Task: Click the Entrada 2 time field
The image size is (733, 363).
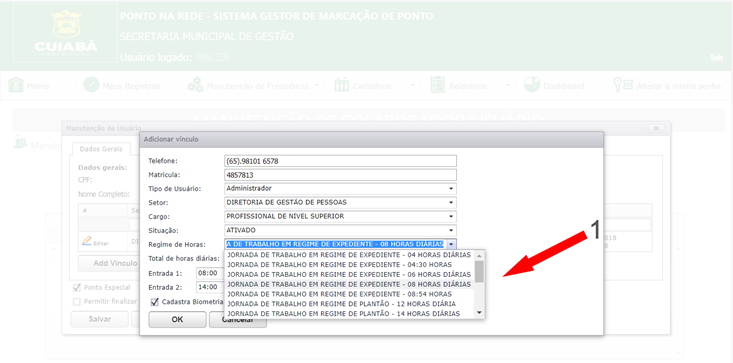Action: tap(210, 287)
